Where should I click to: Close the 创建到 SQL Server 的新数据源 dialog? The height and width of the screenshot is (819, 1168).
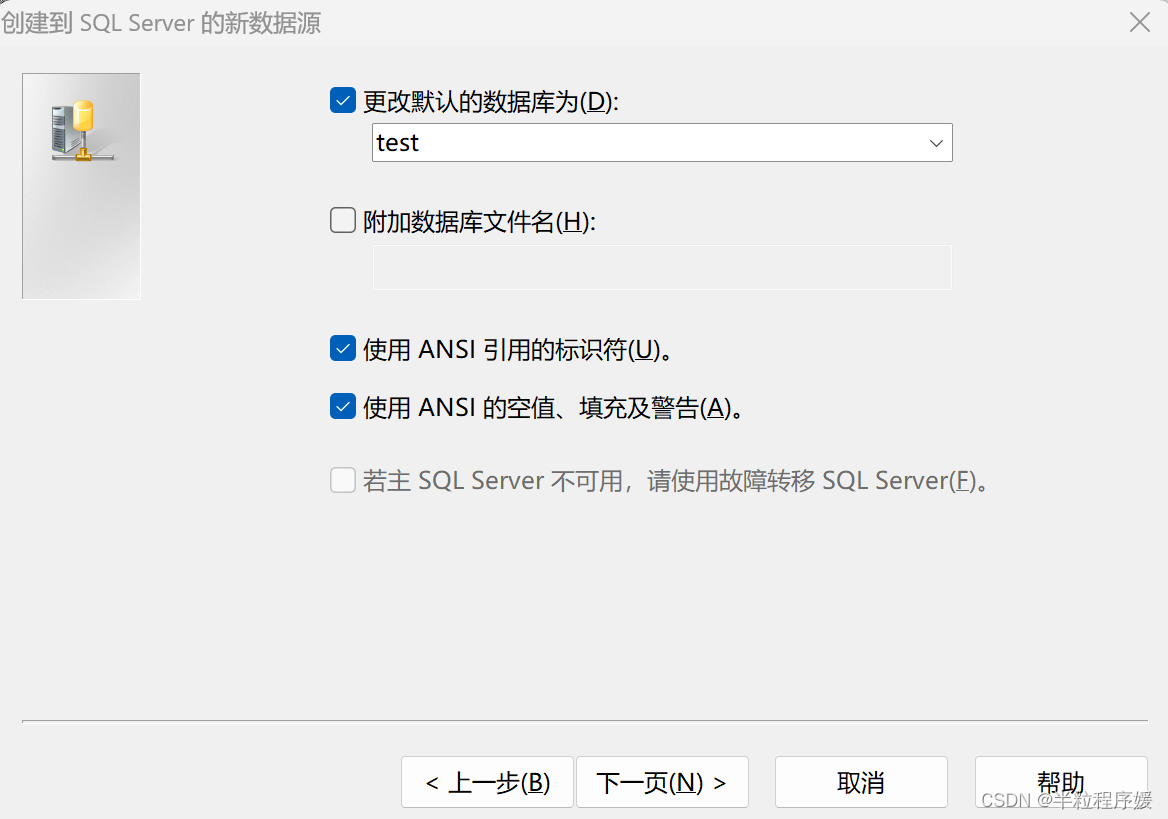pyautogui.click(x=1139, y=21)
